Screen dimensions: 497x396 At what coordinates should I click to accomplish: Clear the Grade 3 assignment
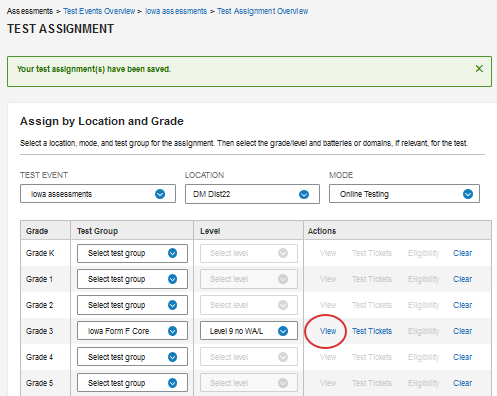pyautogui.click(x=462, y=331)
